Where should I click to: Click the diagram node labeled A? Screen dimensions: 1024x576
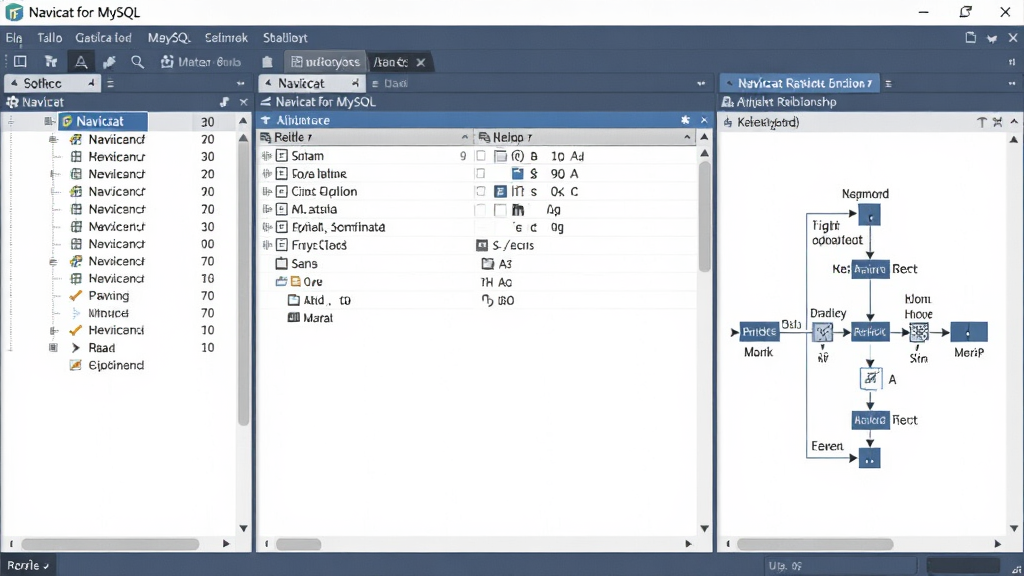(x=871, y=379)
